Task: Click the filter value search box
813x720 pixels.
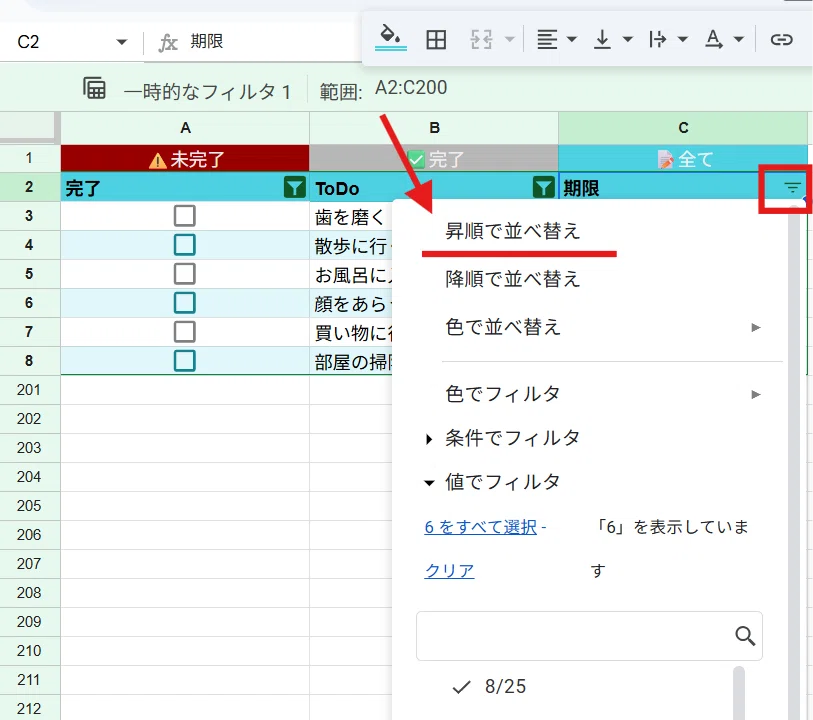Action: click(590, 636)
